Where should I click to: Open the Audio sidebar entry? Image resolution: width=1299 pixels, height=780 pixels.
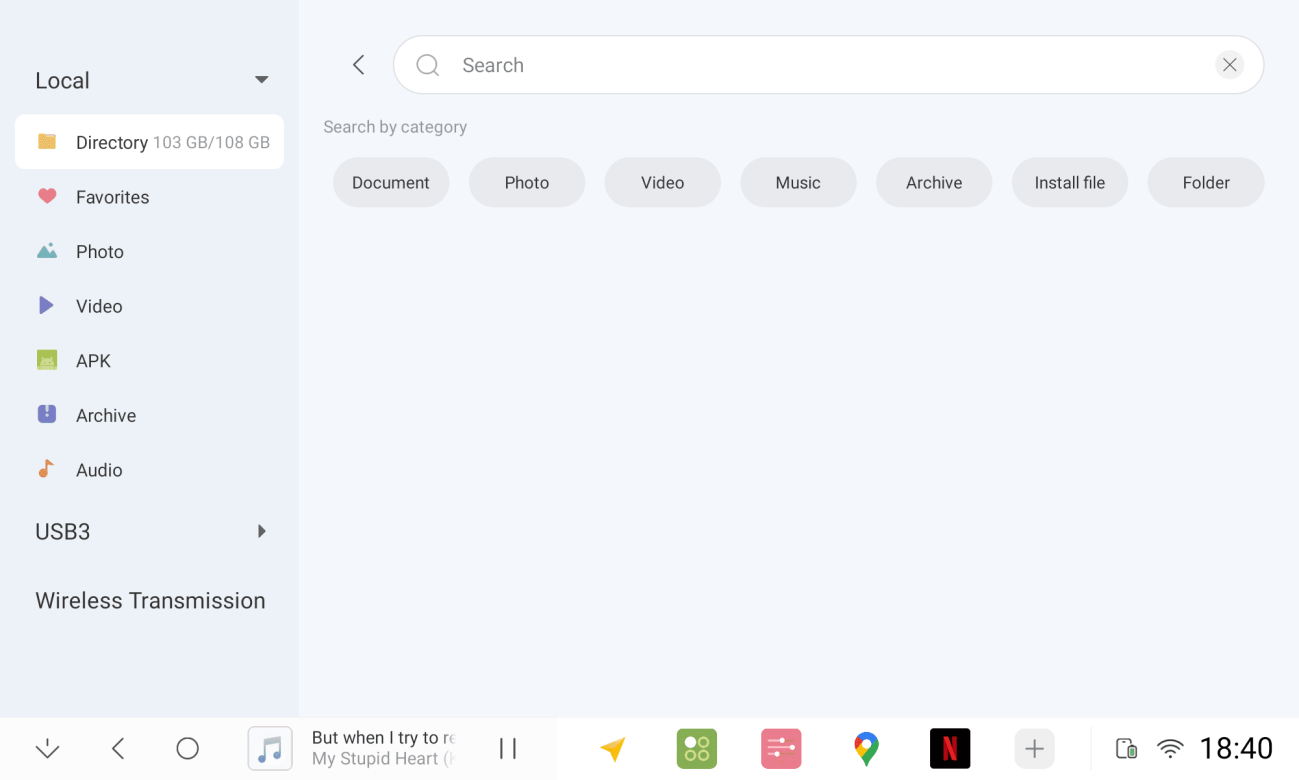click(99, 470)
